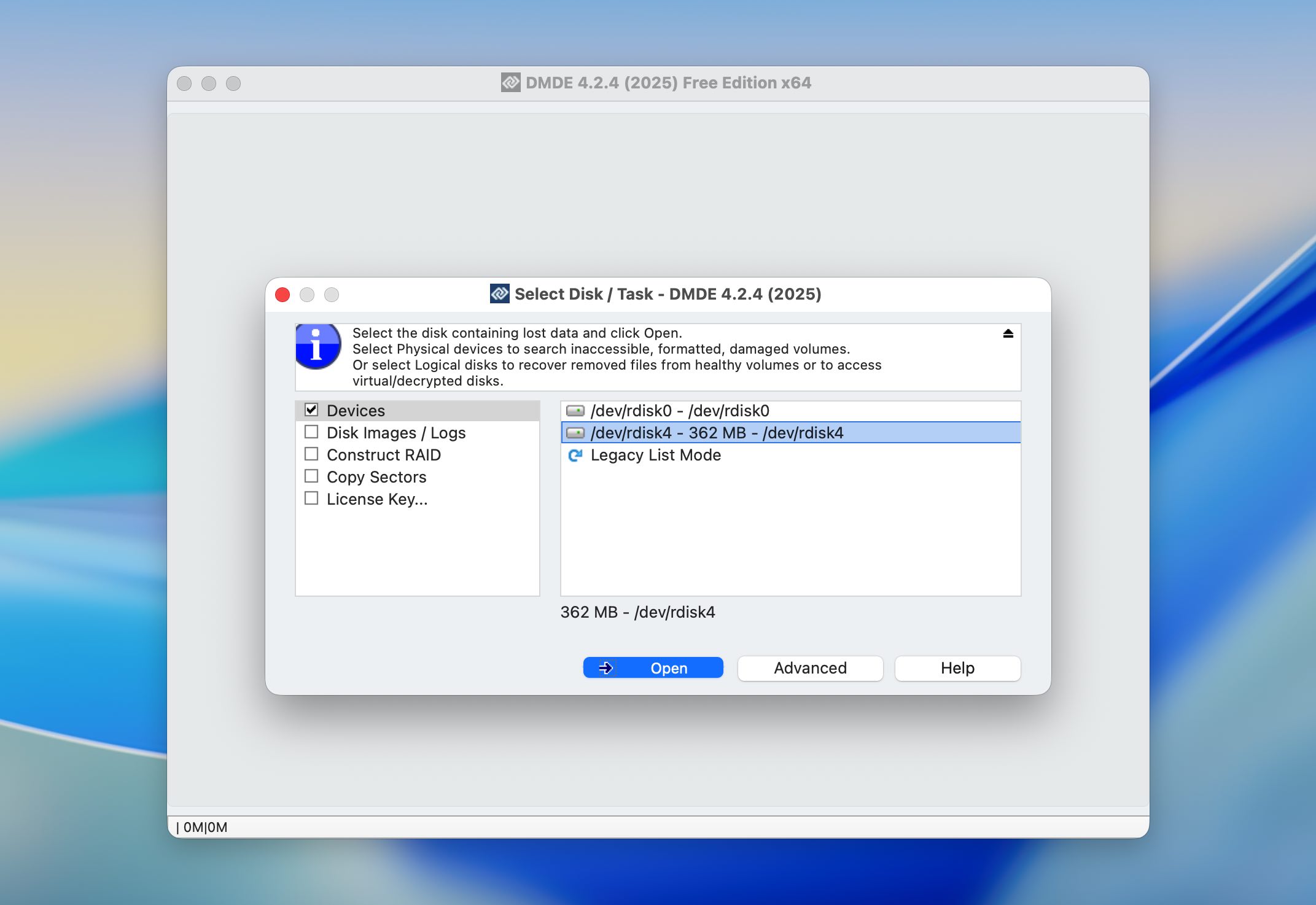Select the Copy Sectors label

click(x=376, y=477)
